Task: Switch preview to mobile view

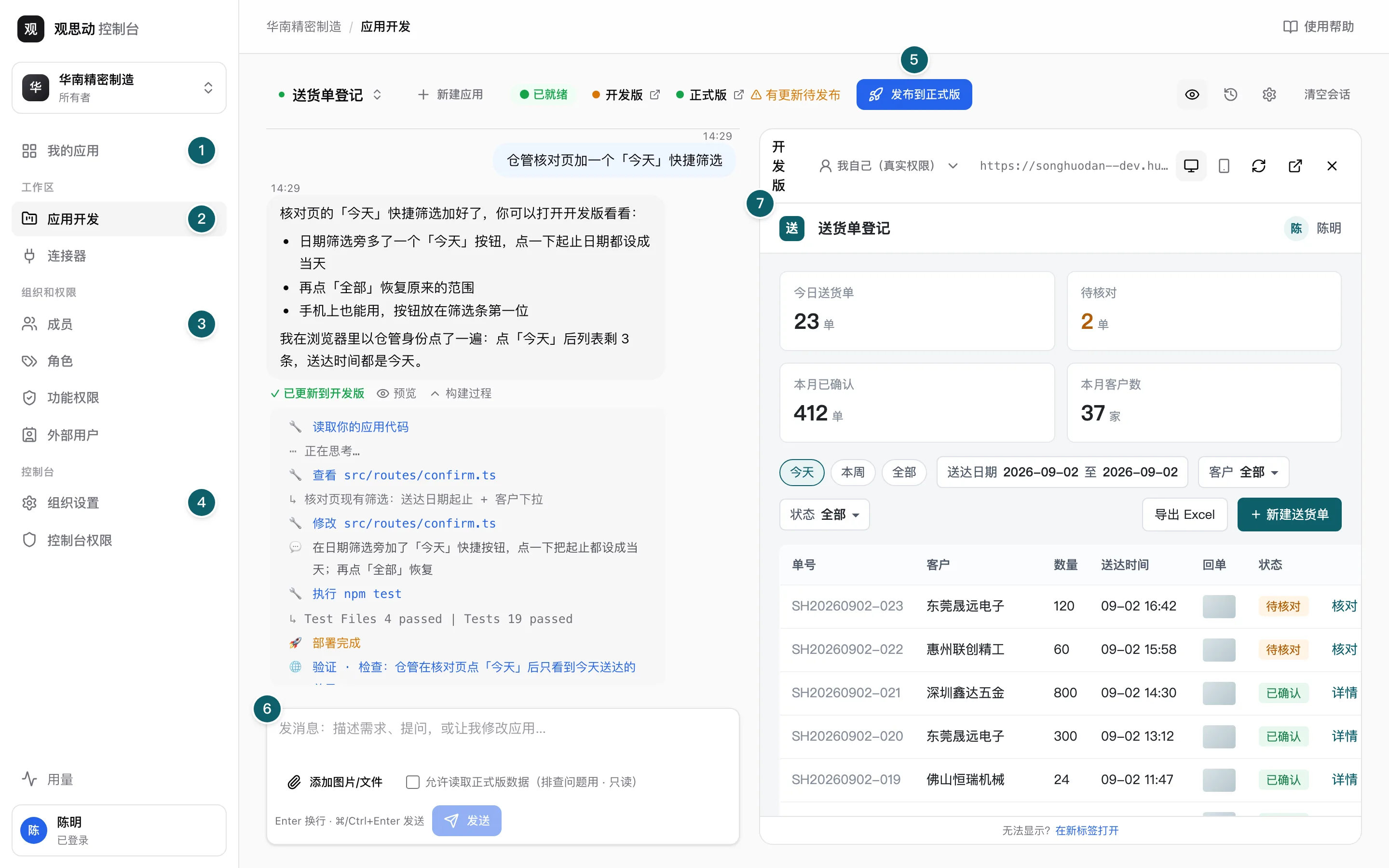Action: pos(1224,166)
